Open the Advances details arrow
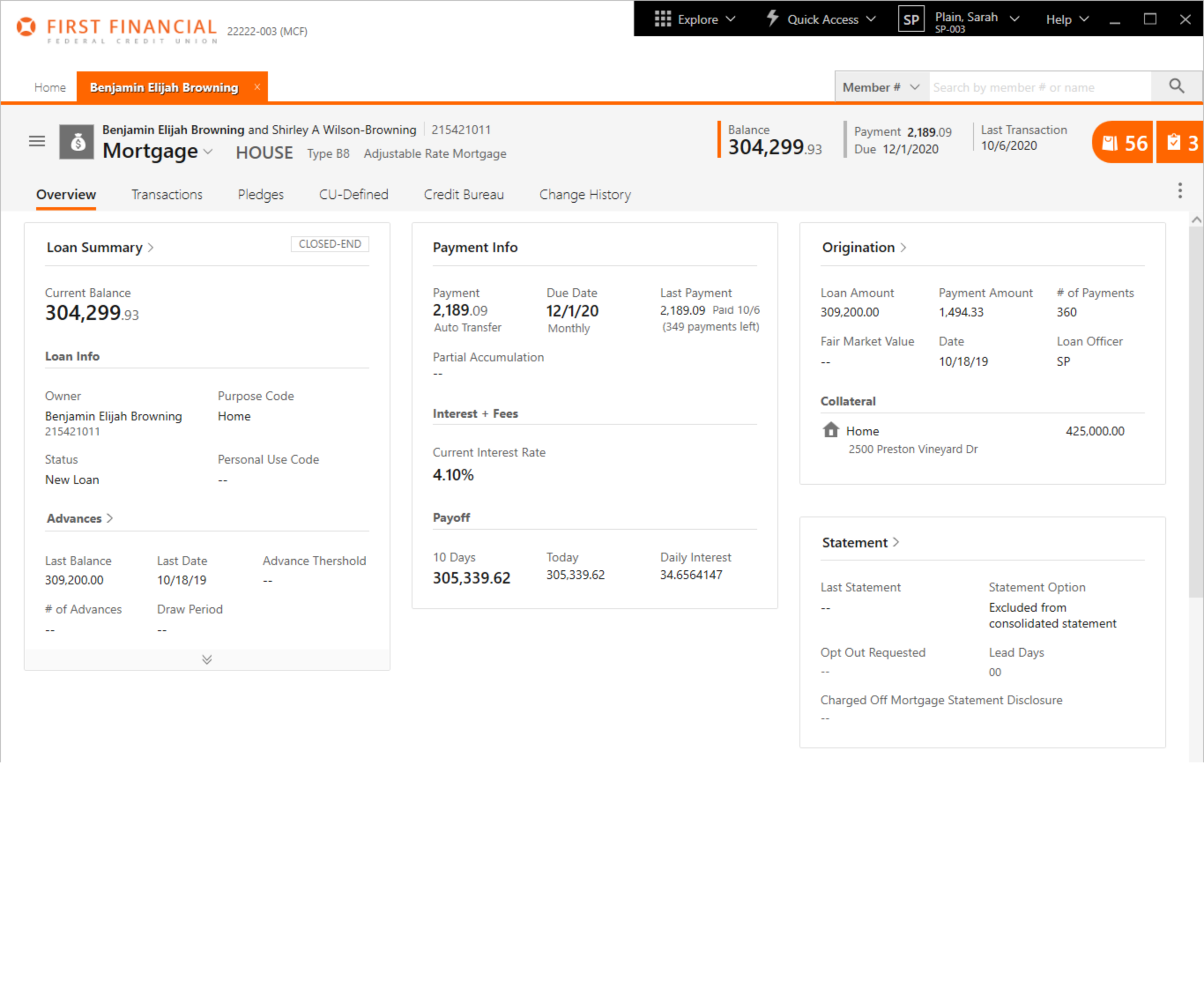Image resolution: width=1204 pixels, height=996 pixels. pos(109,518)
